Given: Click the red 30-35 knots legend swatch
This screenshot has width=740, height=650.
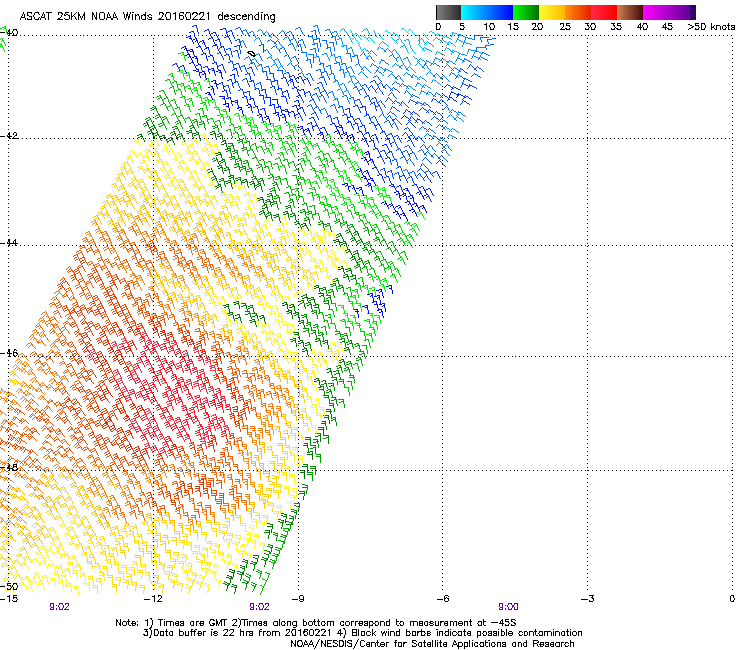Looking at the screenshot, I should point(604,12).
